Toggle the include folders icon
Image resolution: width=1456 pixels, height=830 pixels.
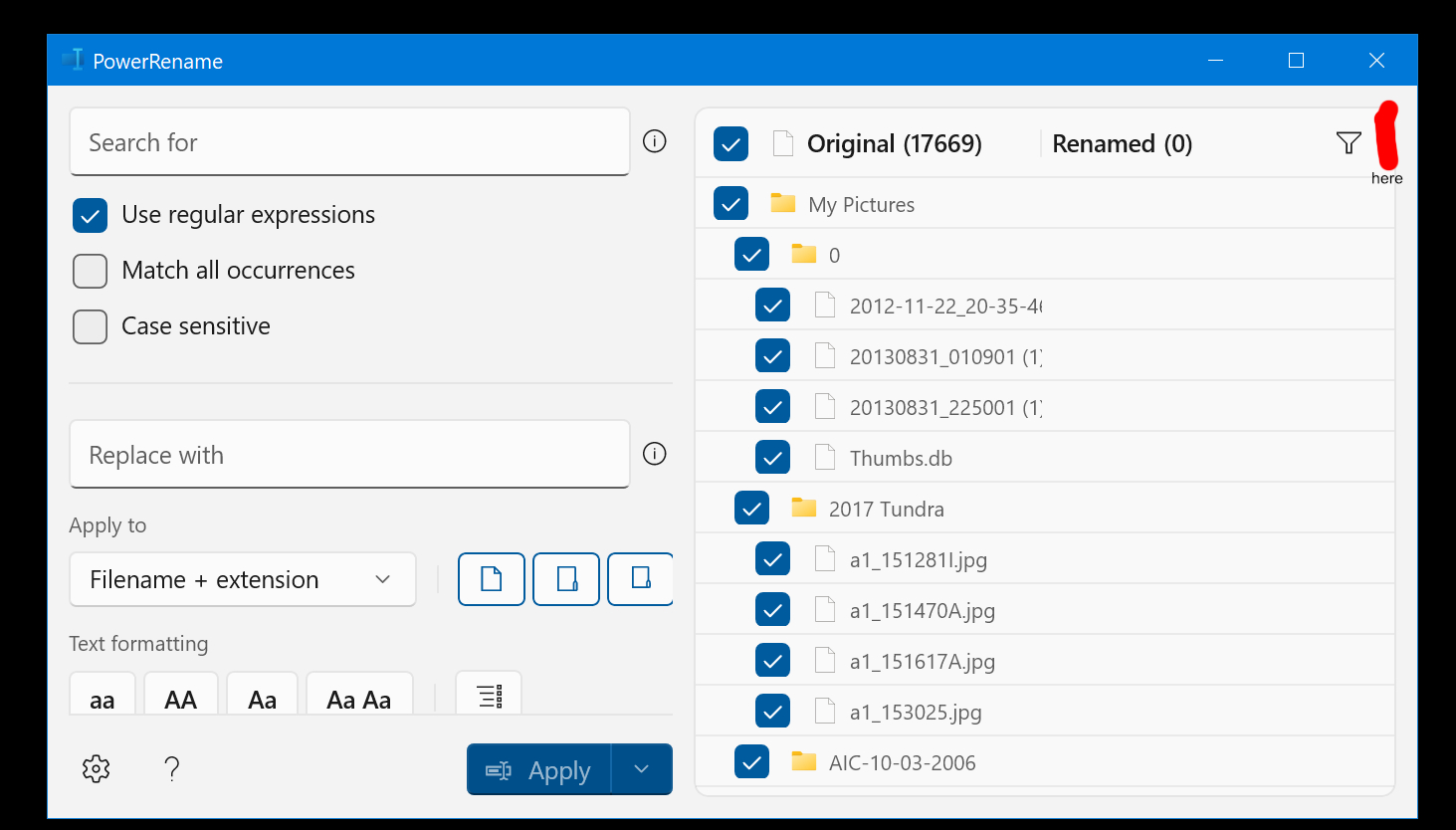[x=565, y=579]
